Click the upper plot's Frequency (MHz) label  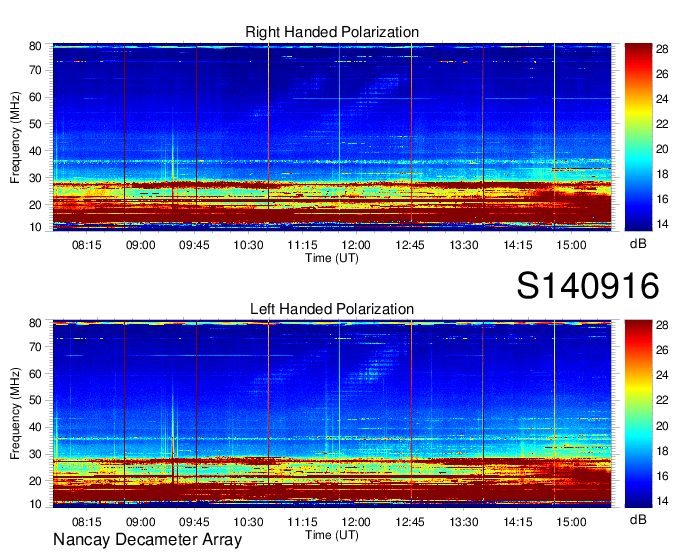tap(15, 137)
